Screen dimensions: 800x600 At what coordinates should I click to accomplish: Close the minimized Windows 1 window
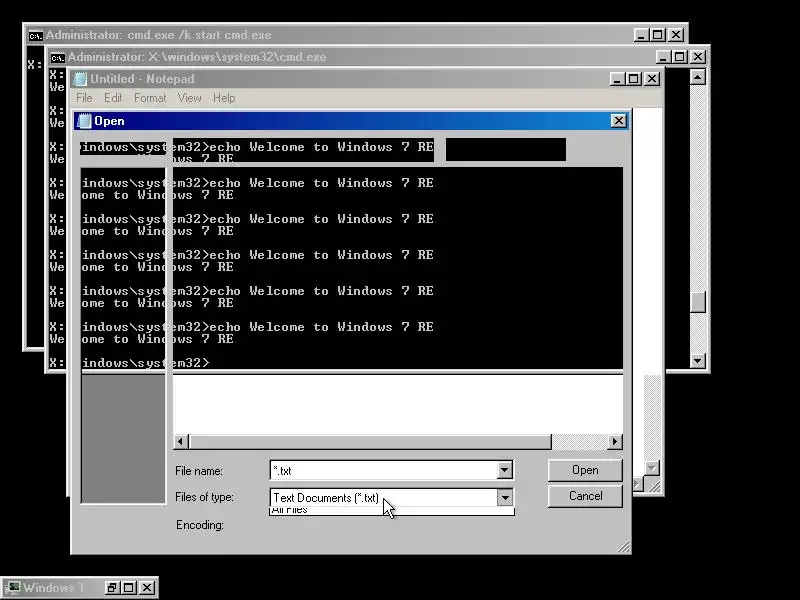[147, 588]
